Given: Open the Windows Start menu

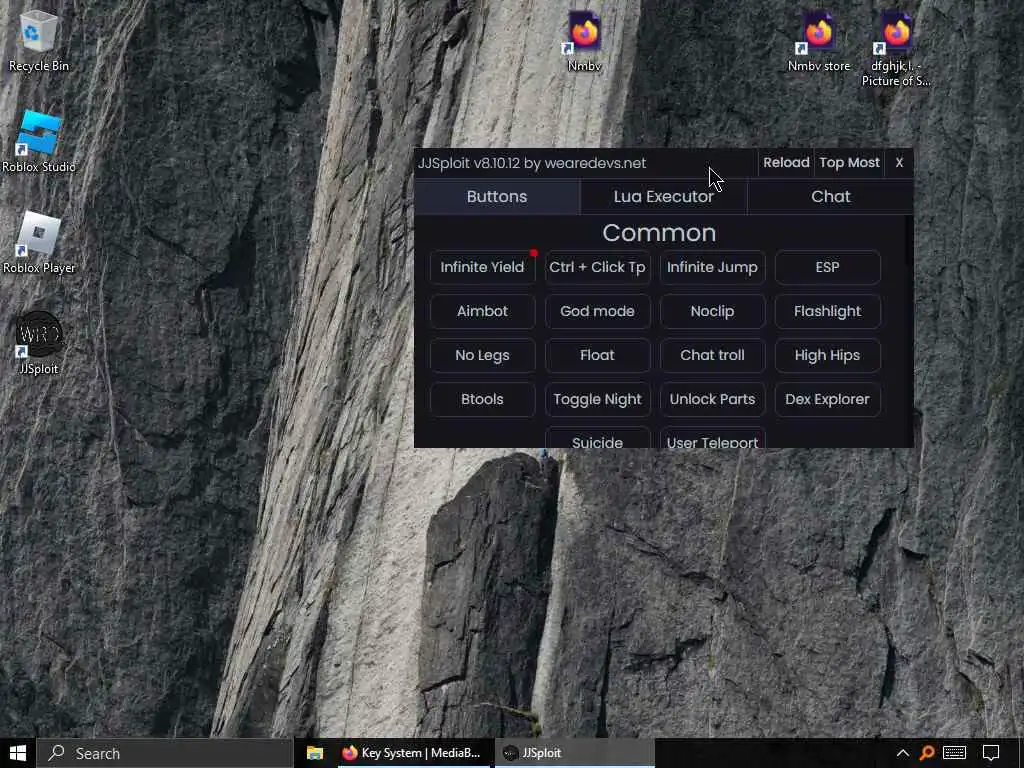Looking at the screenshot, I should (x=18, y=753).
